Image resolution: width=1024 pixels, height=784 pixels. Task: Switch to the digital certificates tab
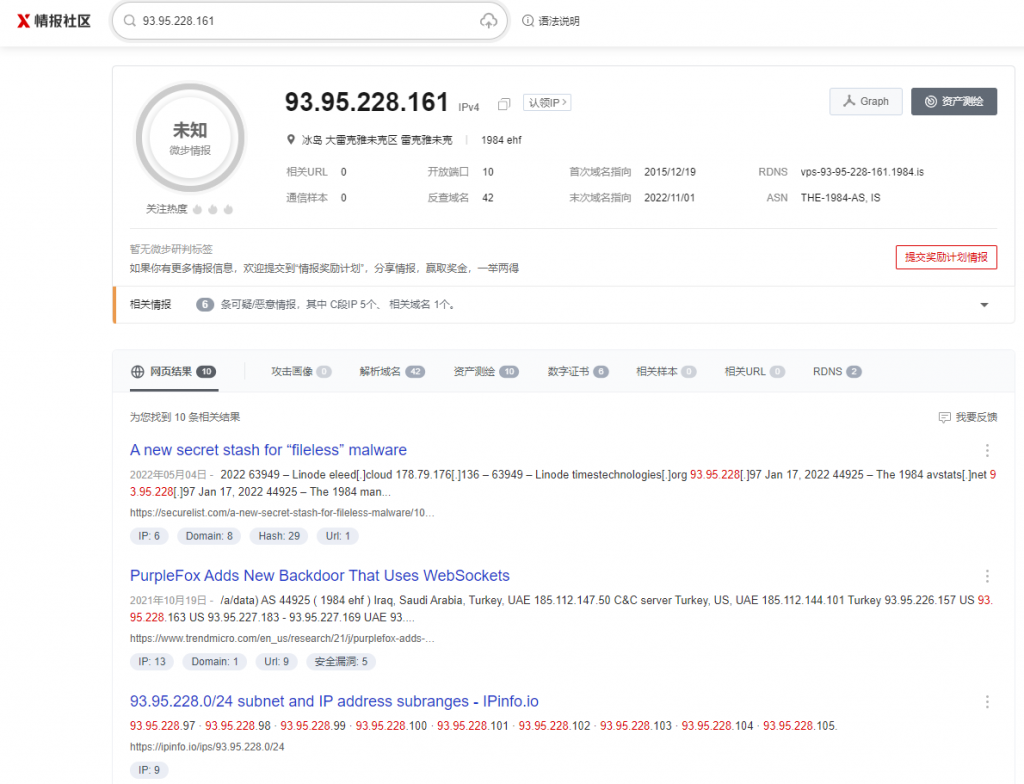578,372
